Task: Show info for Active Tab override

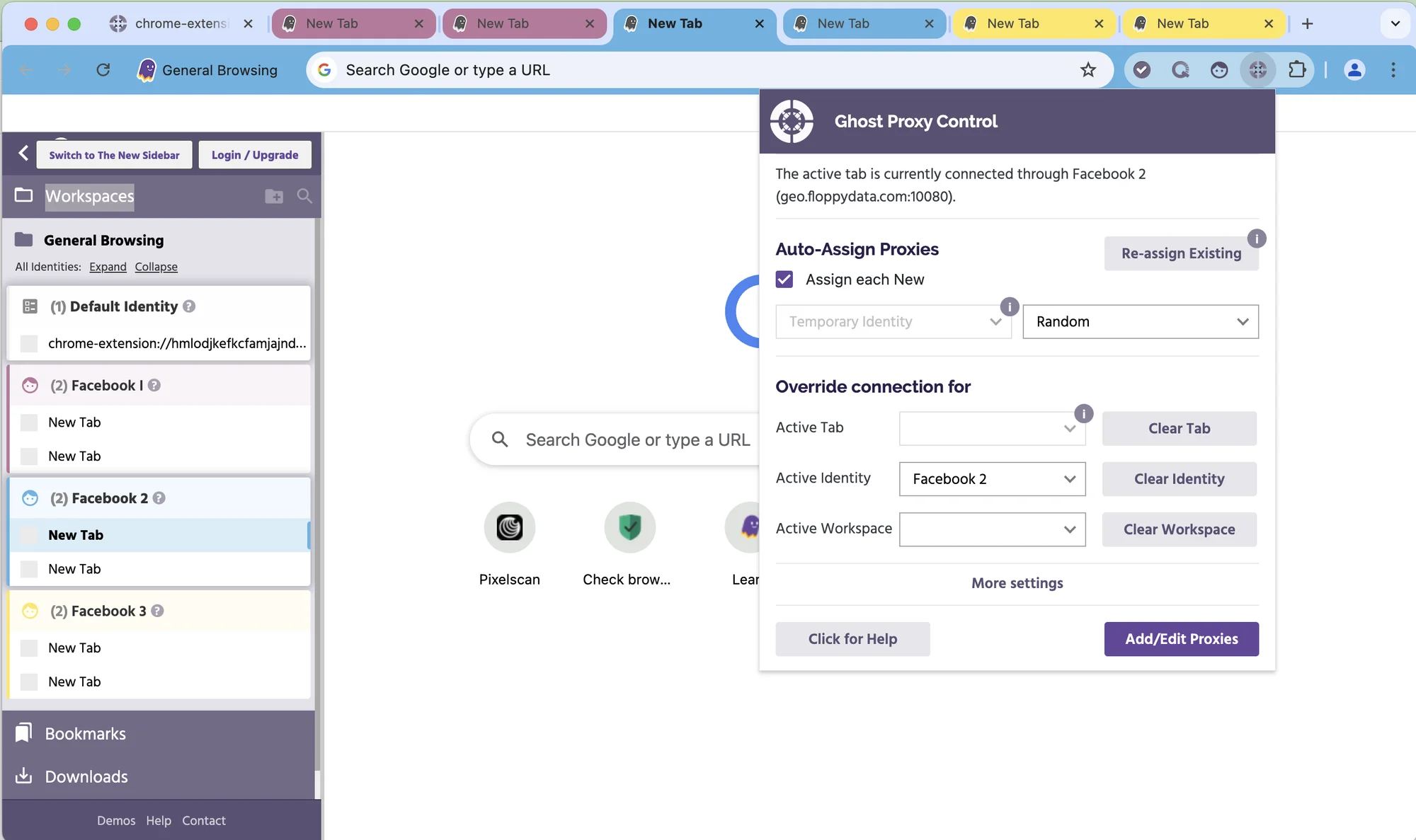Action: tap(1083, 413)
